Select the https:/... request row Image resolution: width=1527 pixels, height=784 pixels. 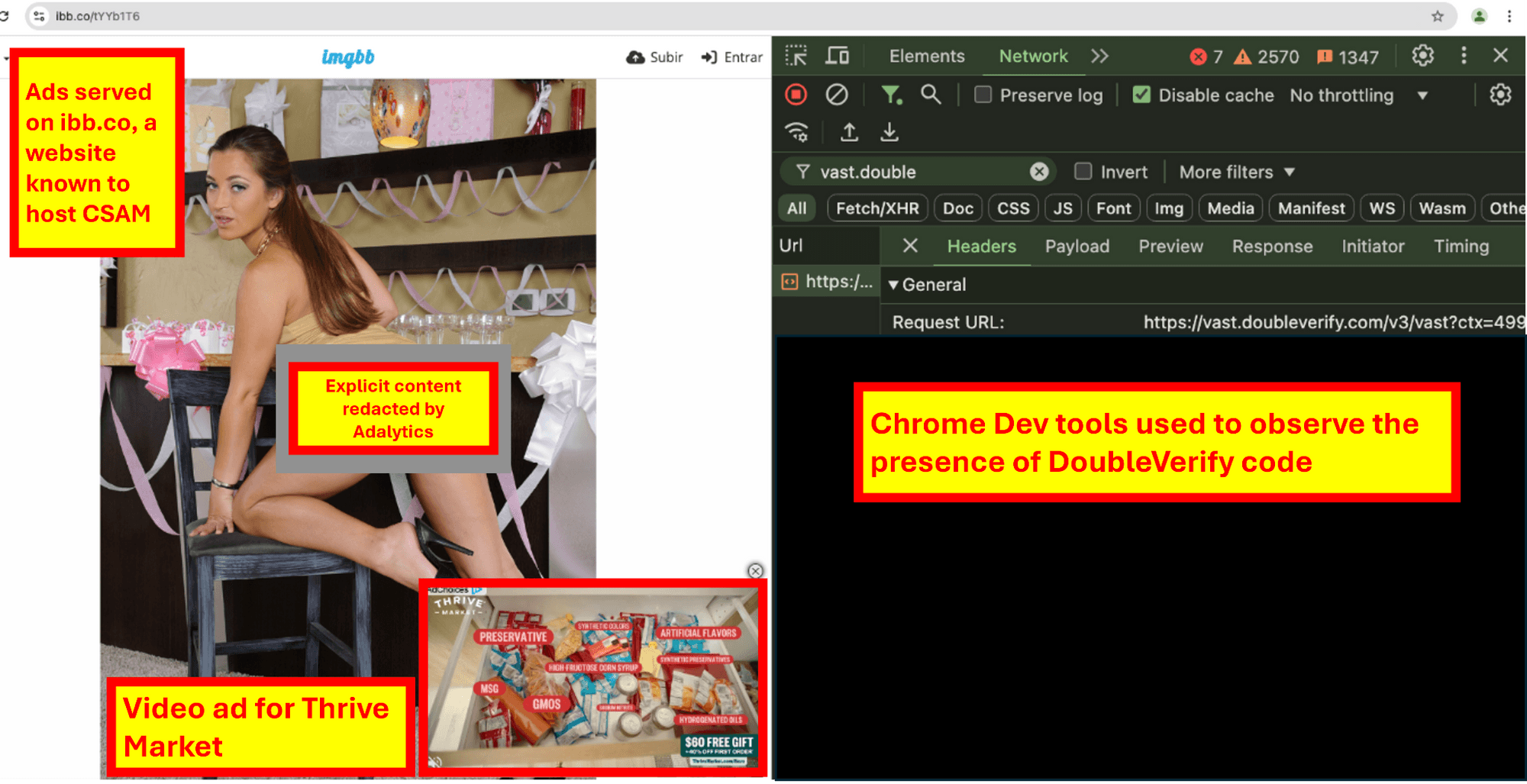click(x=828, y=282)
